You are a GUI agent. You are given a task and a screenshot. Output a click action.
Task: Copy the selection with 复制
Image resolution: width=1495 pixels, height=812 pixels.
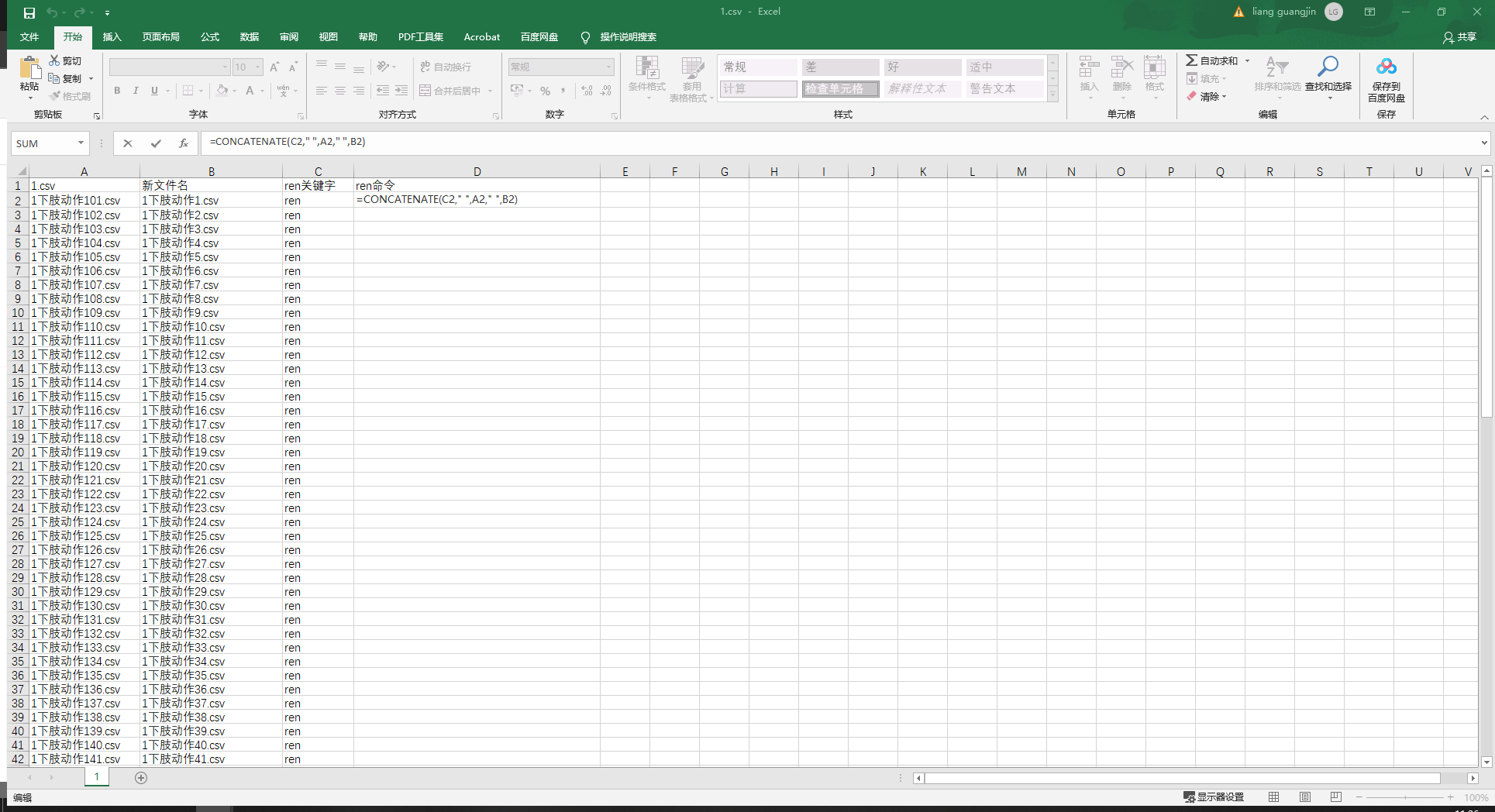pos(65,78)
